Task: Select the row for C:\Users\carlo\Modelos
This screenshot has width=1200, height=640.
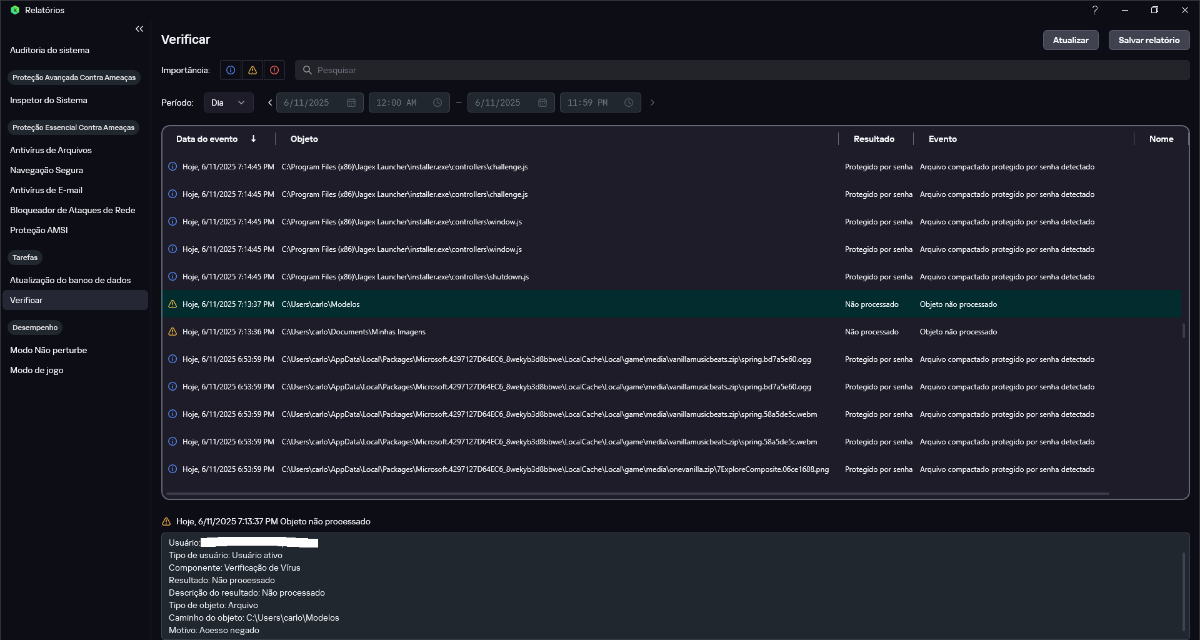Action: [x=672, y=304]
